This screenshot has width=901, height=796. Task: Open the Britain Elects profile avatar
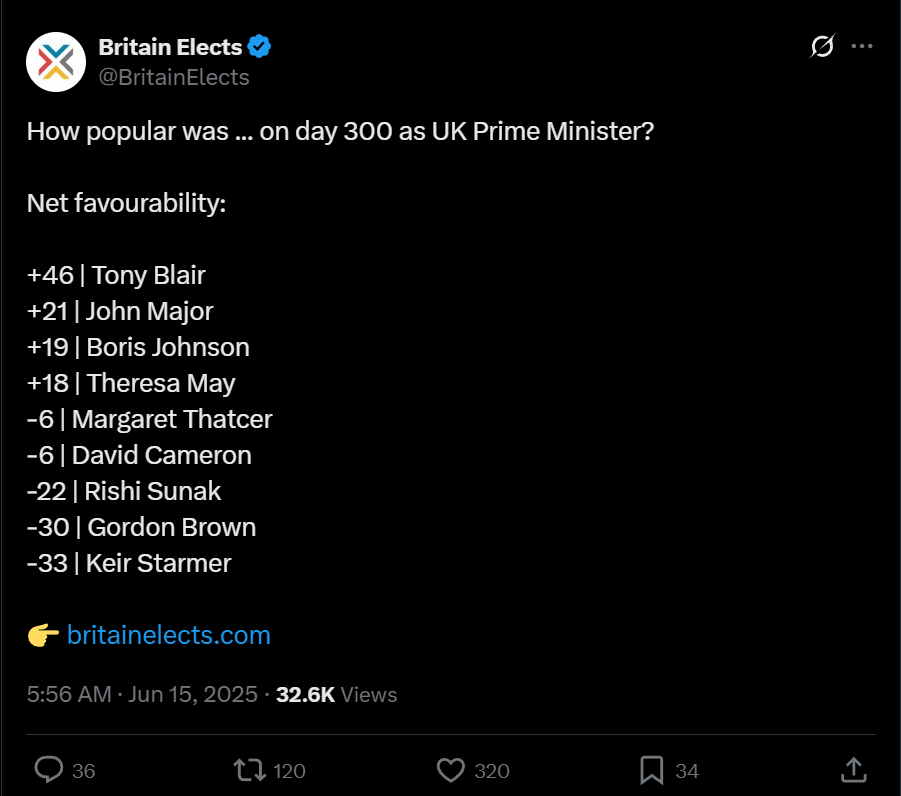[56, 62]
